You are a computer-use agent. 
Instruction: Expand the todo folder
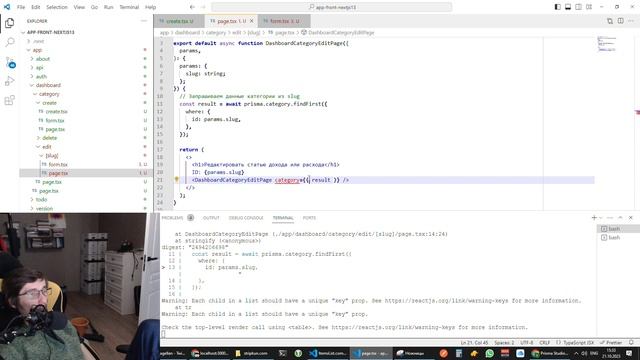tap(41, 200)
